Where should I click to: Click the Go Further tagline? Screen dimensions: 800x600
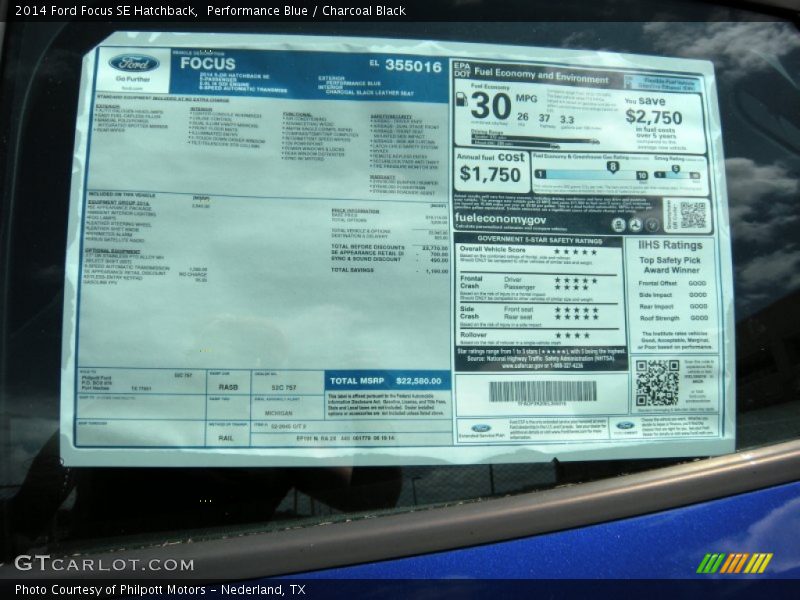[133, 79]
